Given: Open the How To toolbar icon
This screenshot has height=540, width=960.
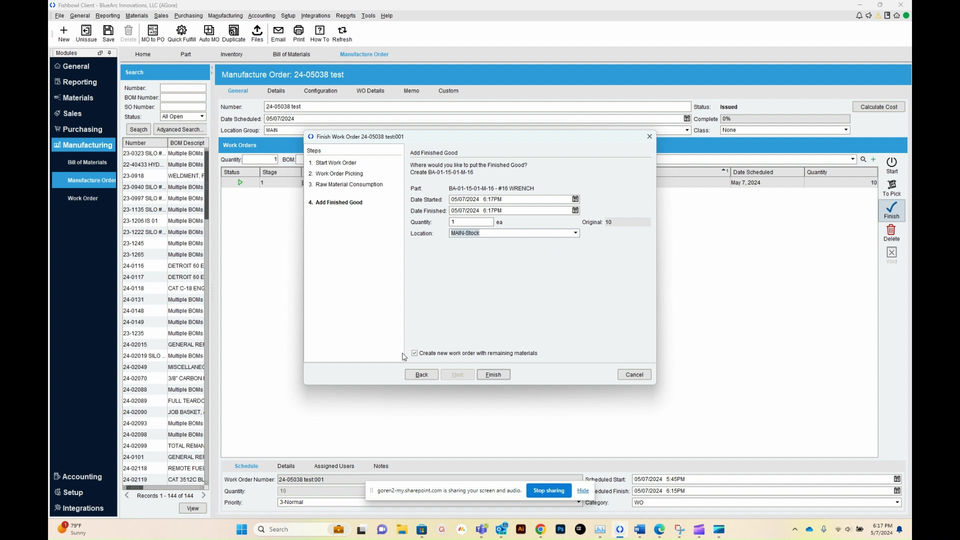Looking at the screenshot, I should click(320, 34).
